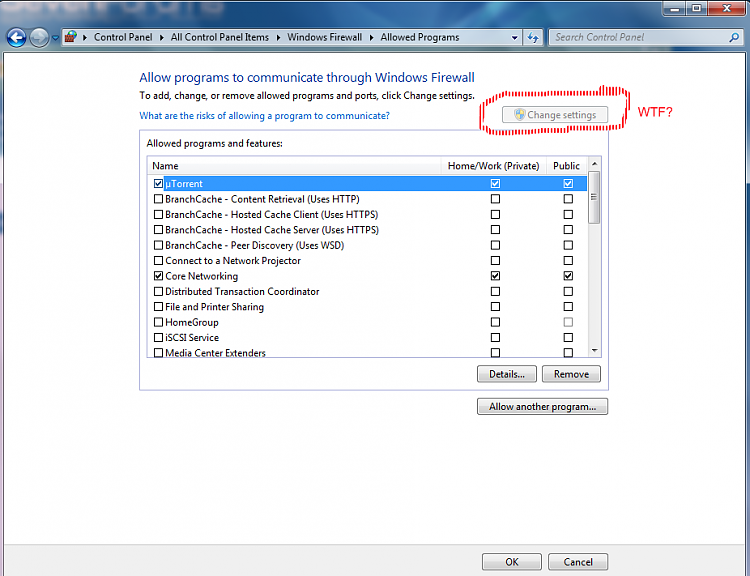Toggle µTorrent name checkbox

[x=158, y=184]
